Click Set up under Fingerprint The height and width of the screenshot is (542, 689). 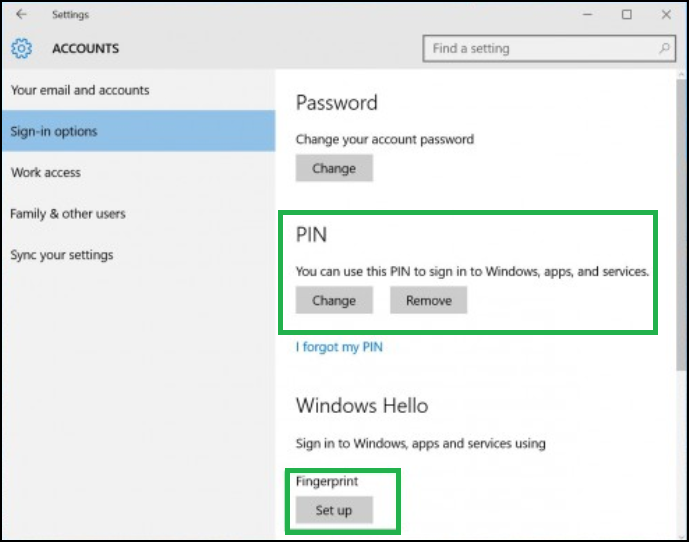(334, 510)
